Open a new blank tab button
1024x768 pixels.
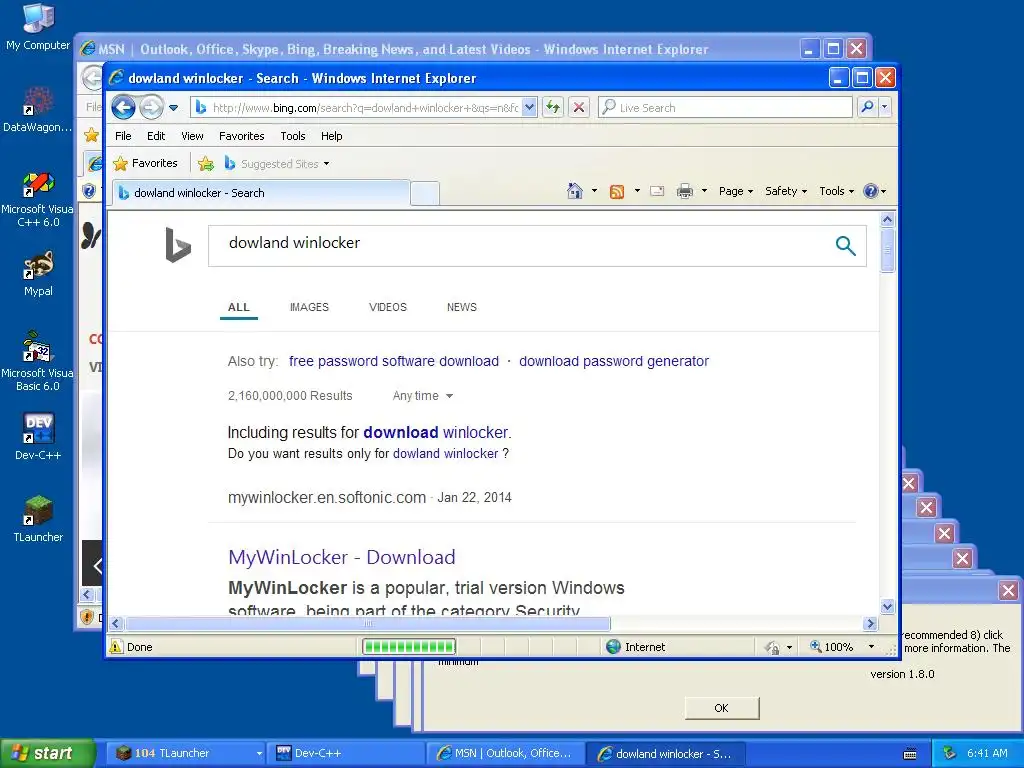tap(425, 194)
